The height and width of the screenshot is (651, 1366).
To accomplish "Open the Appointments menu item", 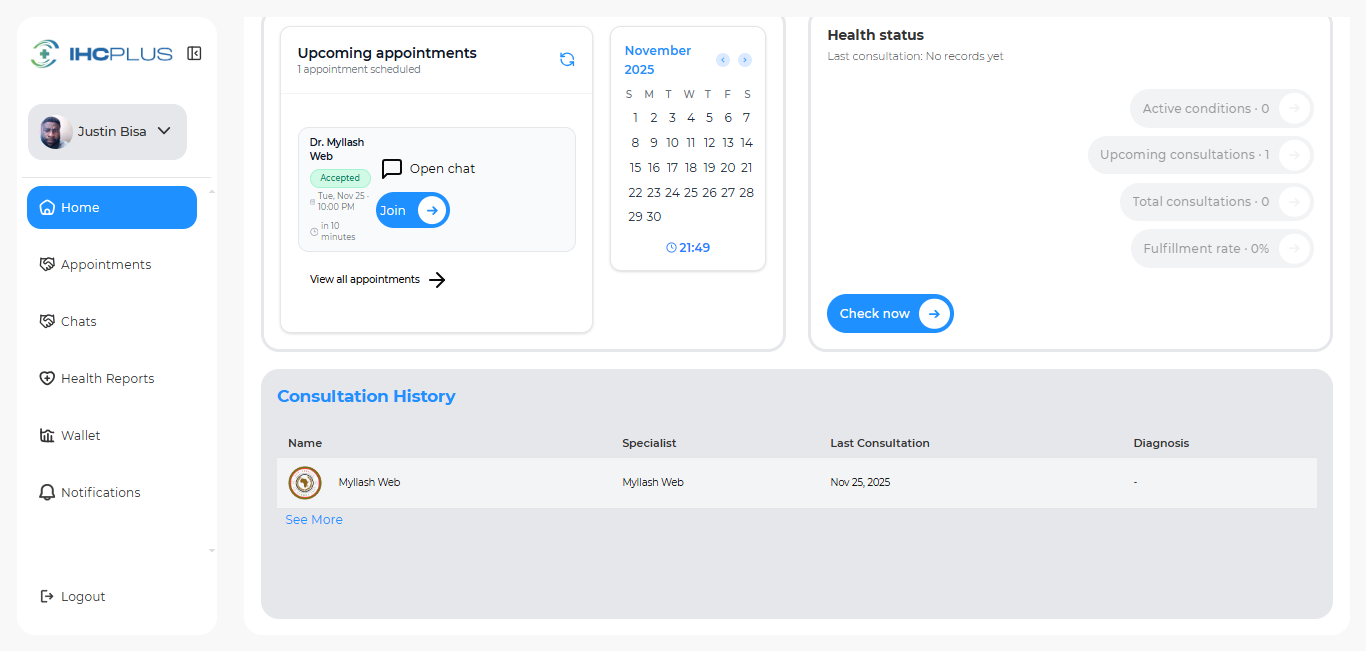I will 106,265.
